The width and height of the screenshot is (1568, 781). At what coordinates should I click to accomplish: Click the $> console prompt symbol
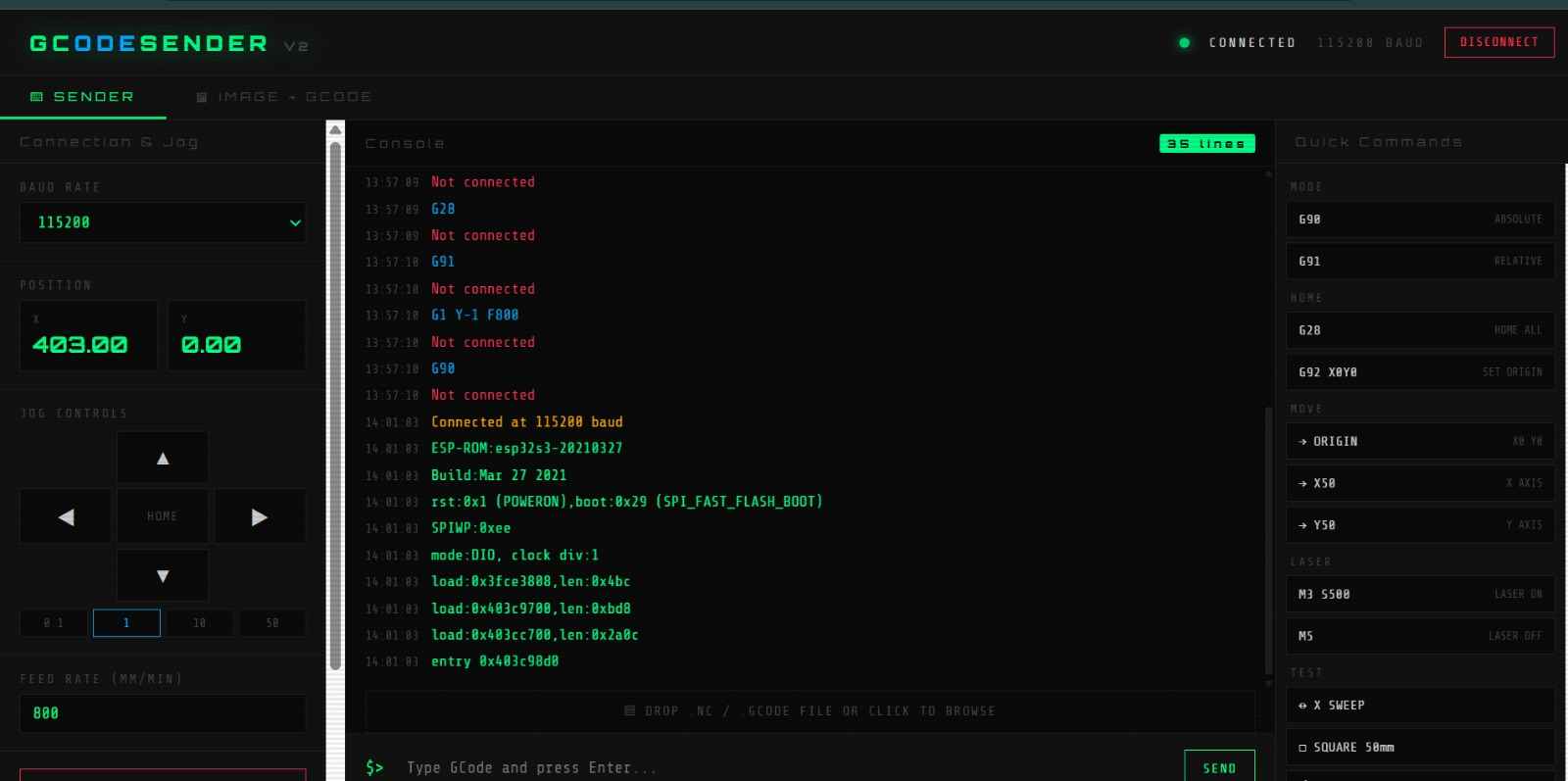tap(374, 767)
